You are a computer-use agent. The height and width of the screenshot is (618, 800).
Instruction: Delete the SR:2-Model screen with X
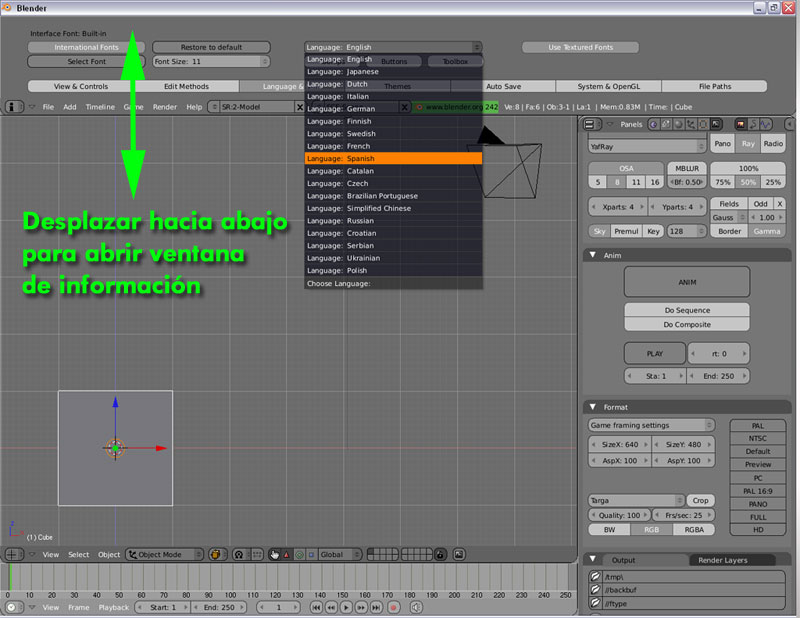click(x=300, y=107)
